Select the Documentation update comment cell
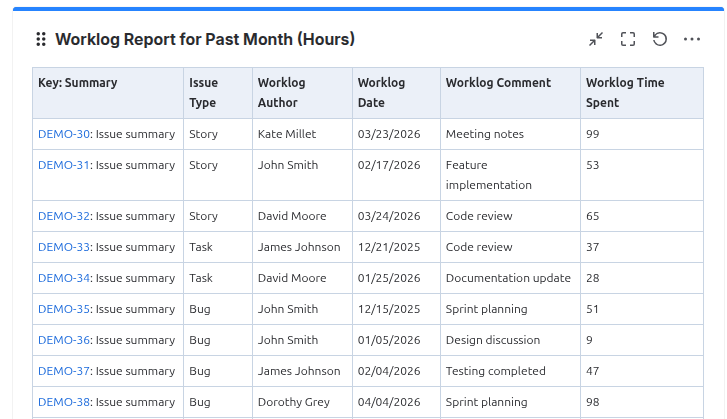The image size is (727, 419). [508, 278]
